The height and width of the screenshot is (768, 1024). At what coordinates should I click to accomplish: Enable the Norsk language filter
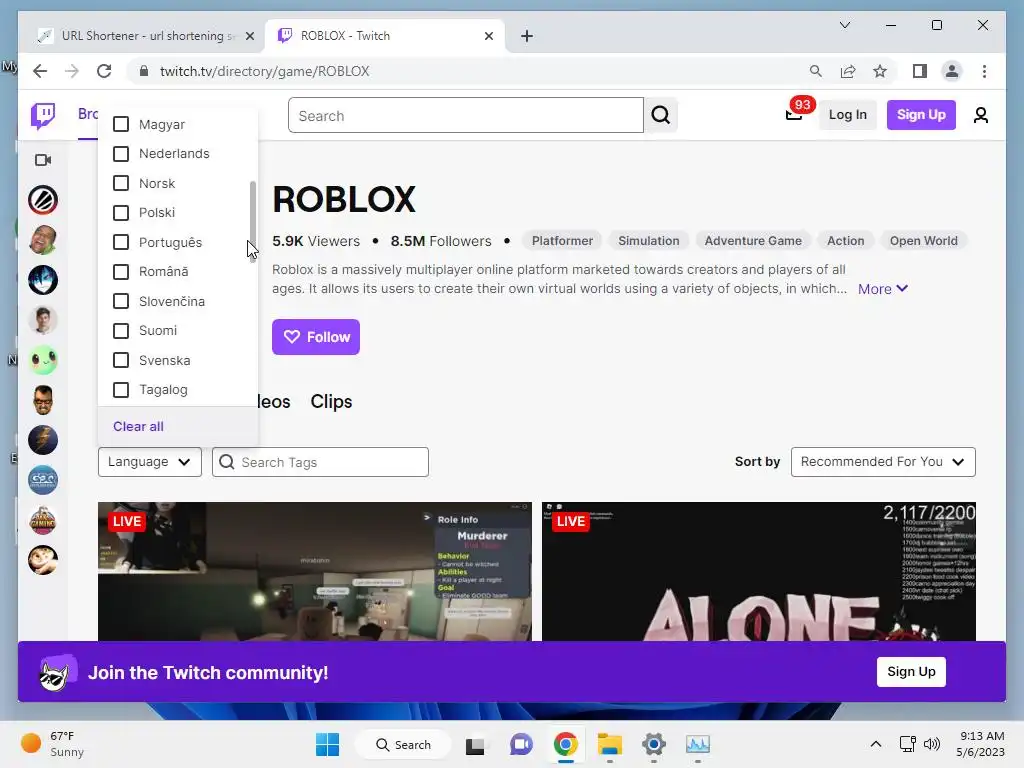pyautogui.click(x=121, y=183)
